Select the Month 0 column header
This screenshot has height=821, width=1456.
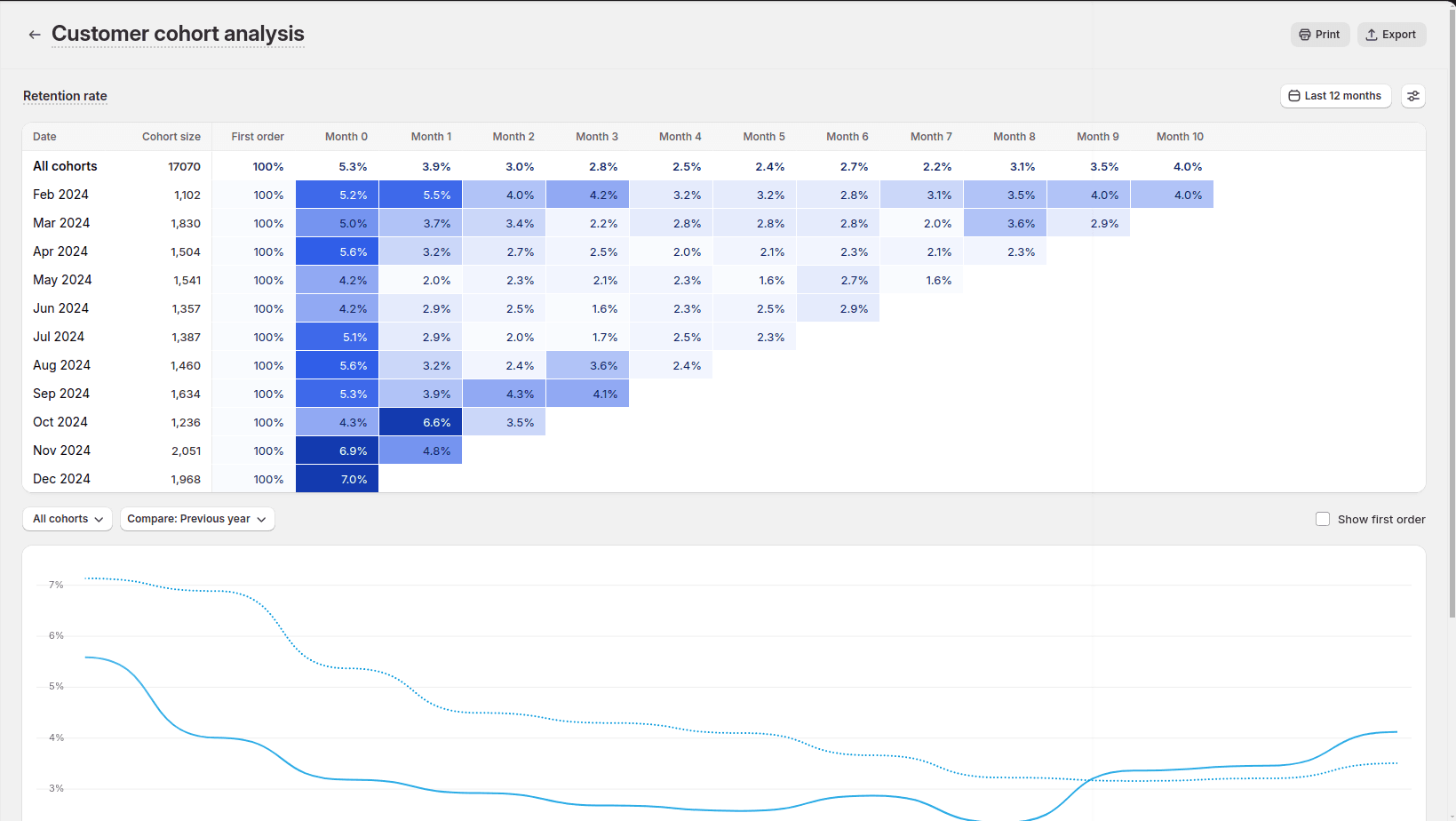pos(346,137)
